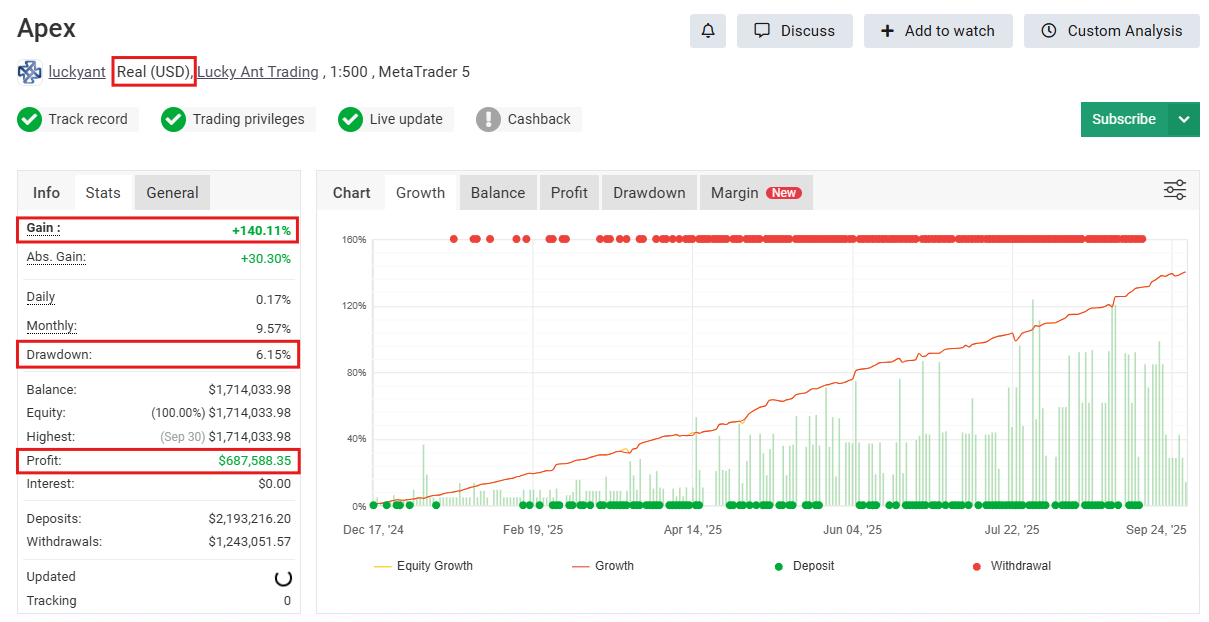Screen dimensions: 1209x622
Task: Toggle Growth legend series
Action: point(603,566)
